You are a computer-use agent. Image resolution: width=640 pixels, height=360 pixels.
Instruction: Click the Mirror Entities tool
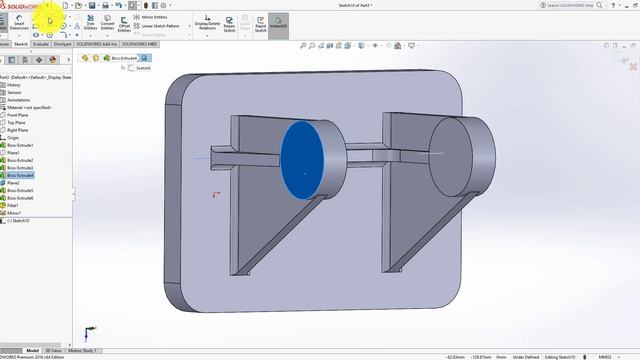click(150, 17)
